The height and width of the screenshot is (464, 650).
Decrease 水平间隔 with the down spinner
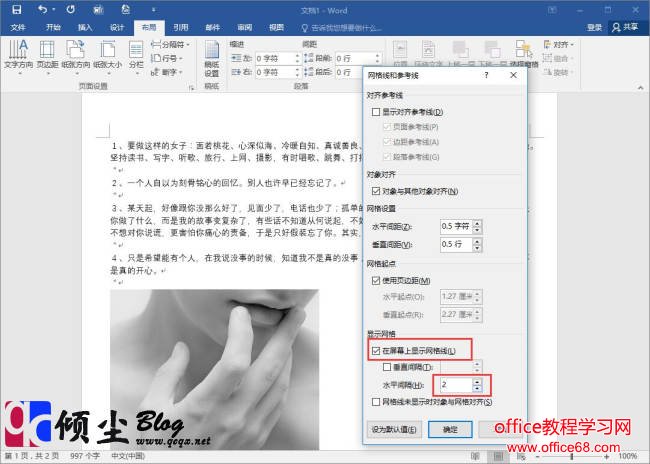tap(477, 389)
